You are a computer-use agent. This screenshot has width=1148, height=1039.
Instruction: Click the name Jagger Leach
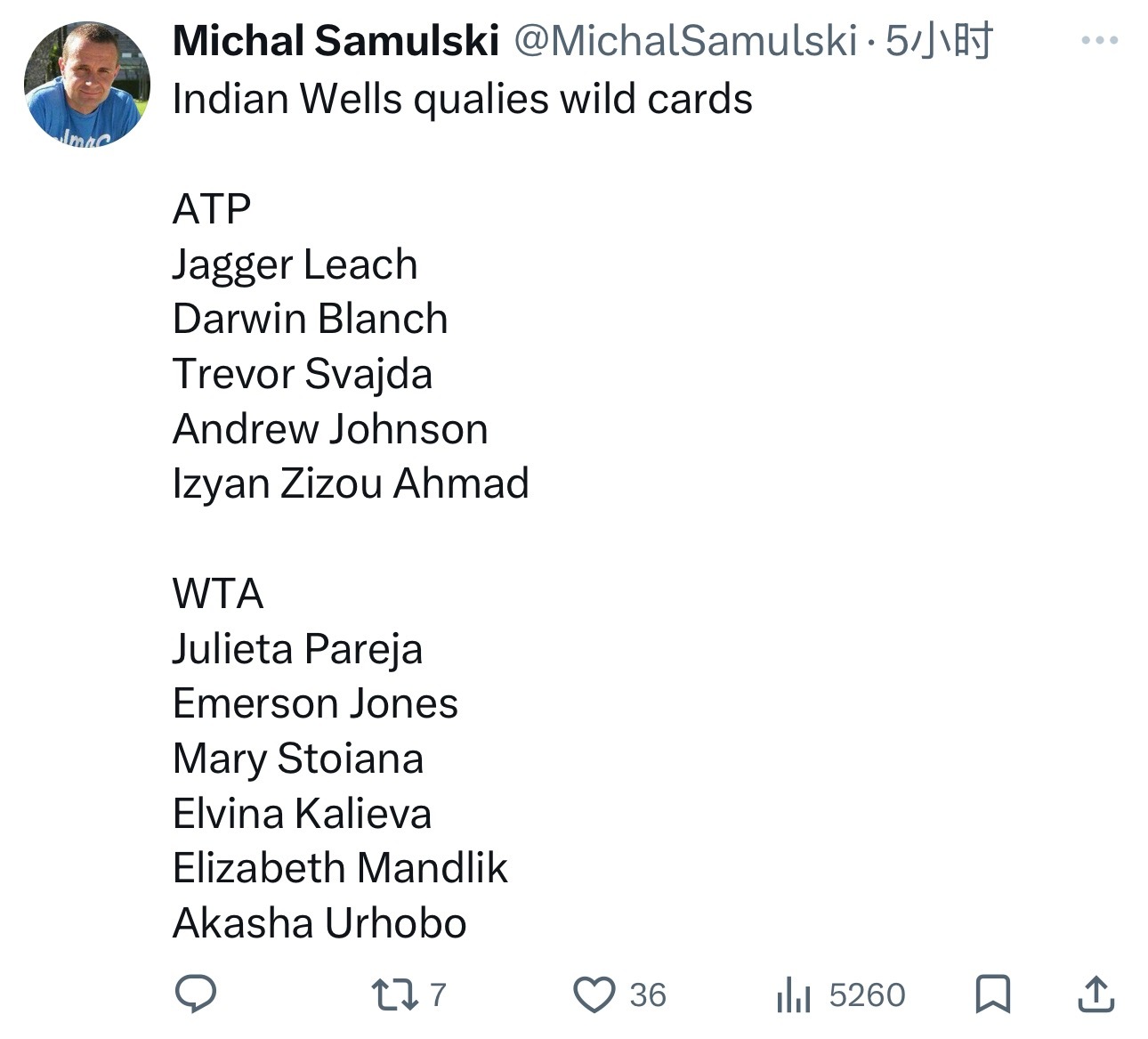pos(295,264)
